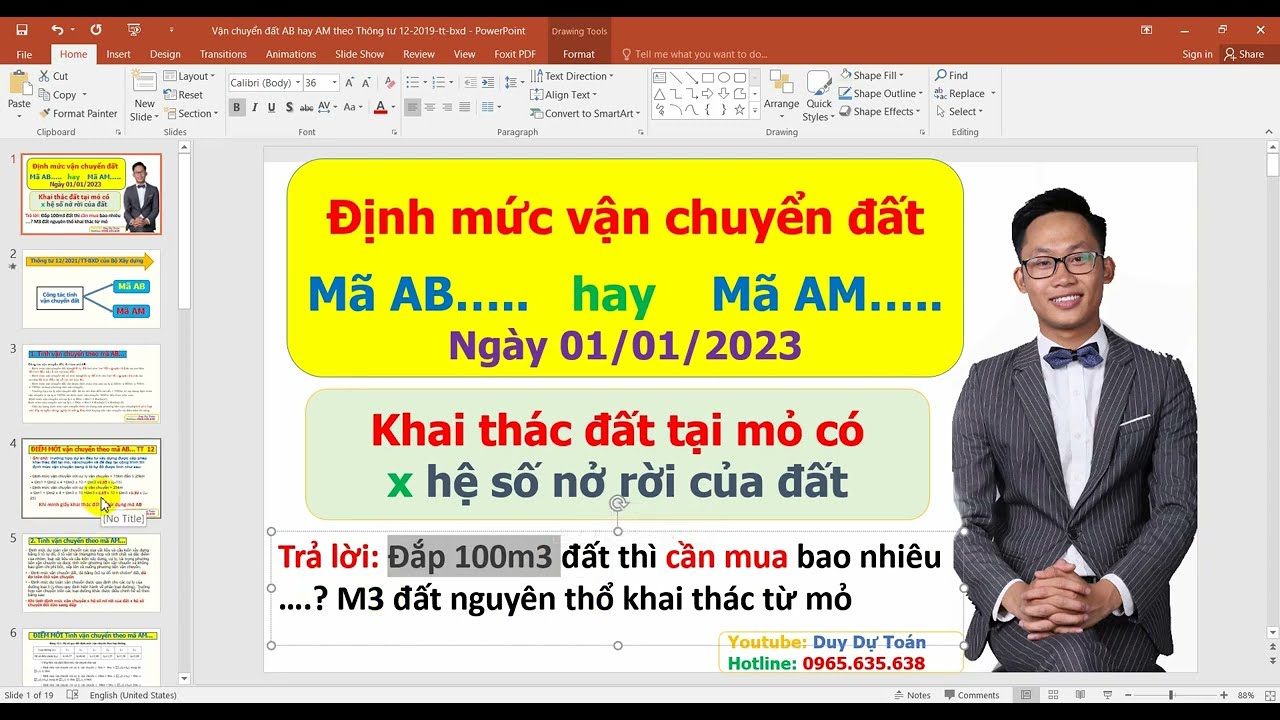Click Convert to SmartArt
The height and width of the screenshot is (720, 1280).
pos(585,113)
